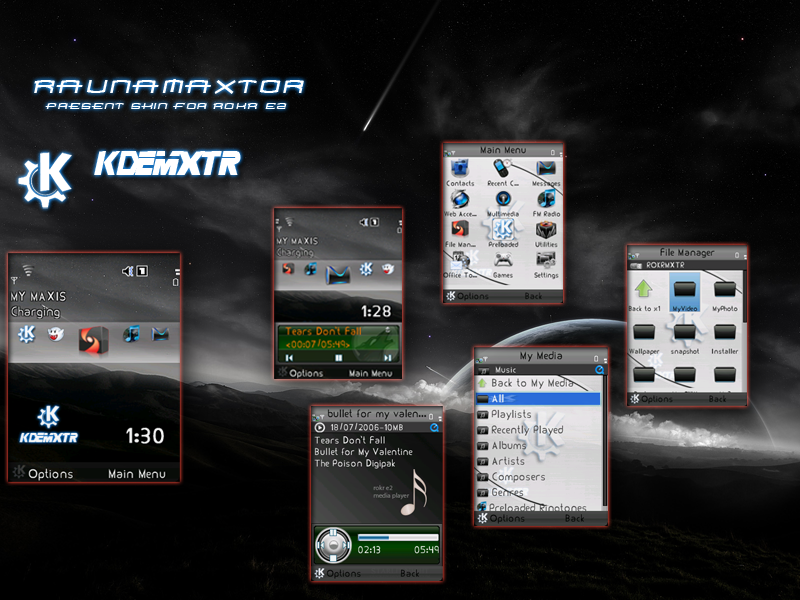Open Contacts icon in Main Menu screen
The image size is (800, 600).
point(460,168)
